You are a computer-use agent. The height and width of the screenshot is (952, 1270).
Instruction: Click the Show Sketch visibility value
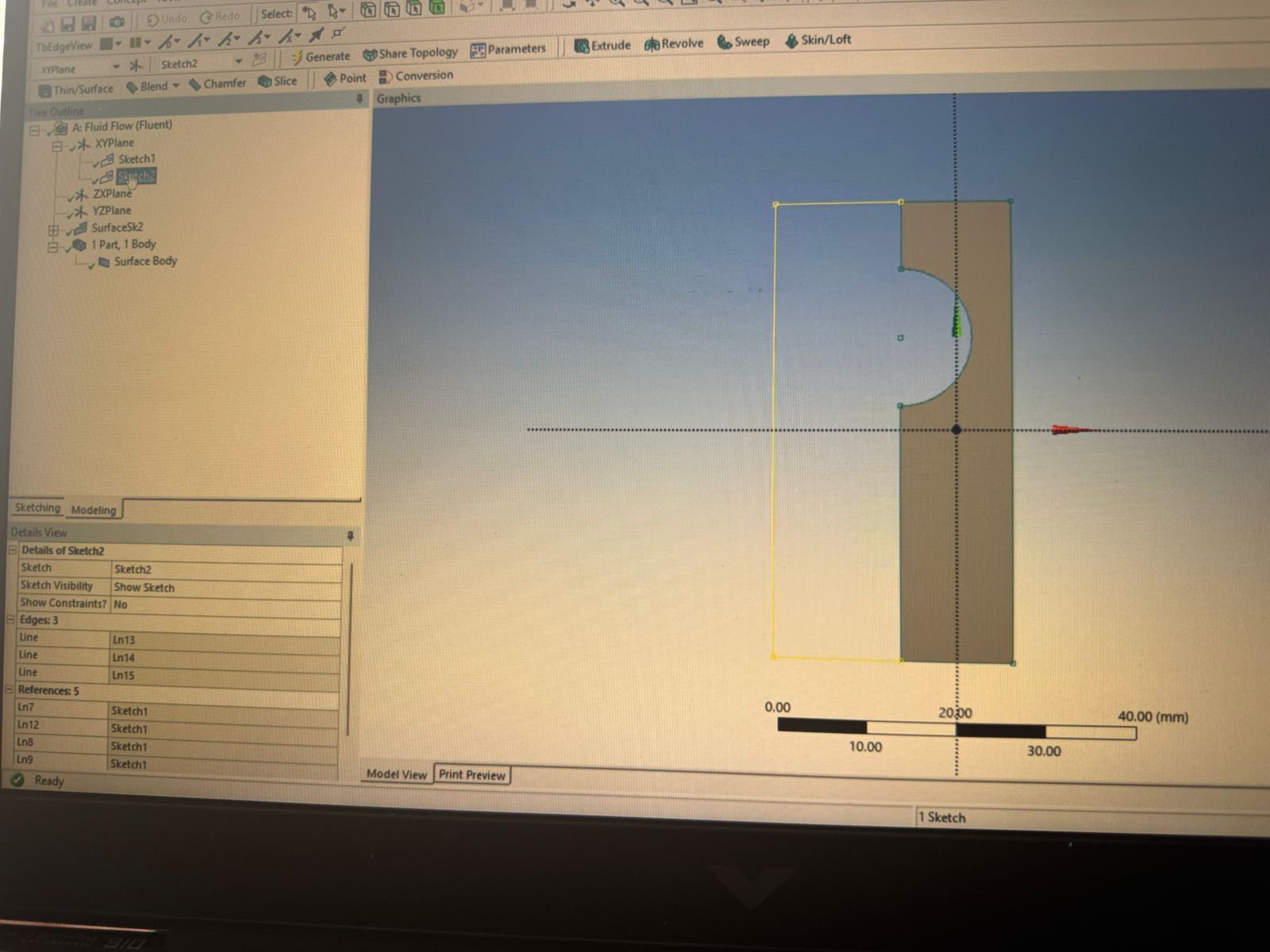click(226, 588)
